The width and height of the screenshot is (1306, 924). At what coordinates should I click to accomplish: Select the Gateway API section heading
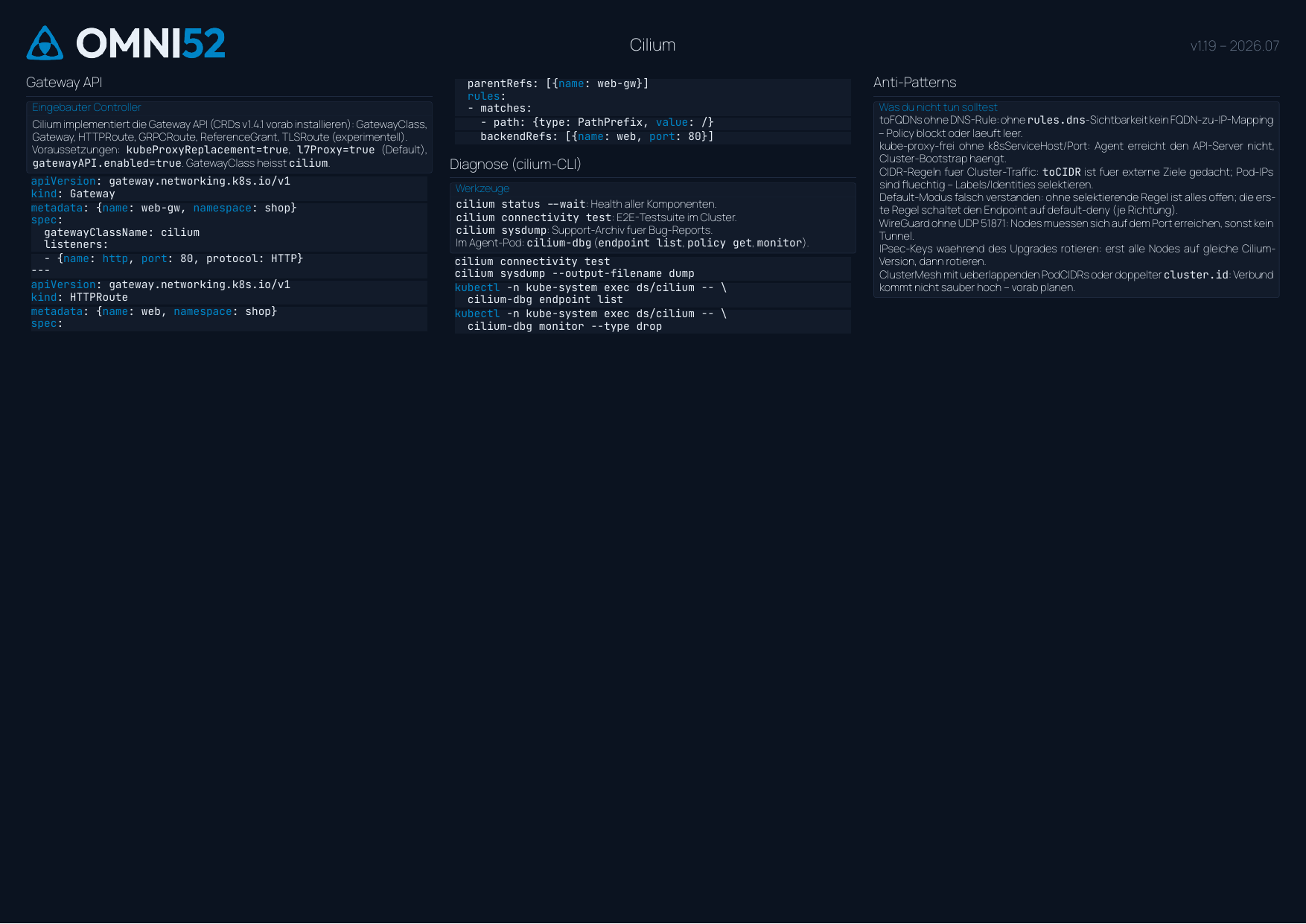pyautogui.click(x=64, y=83)
